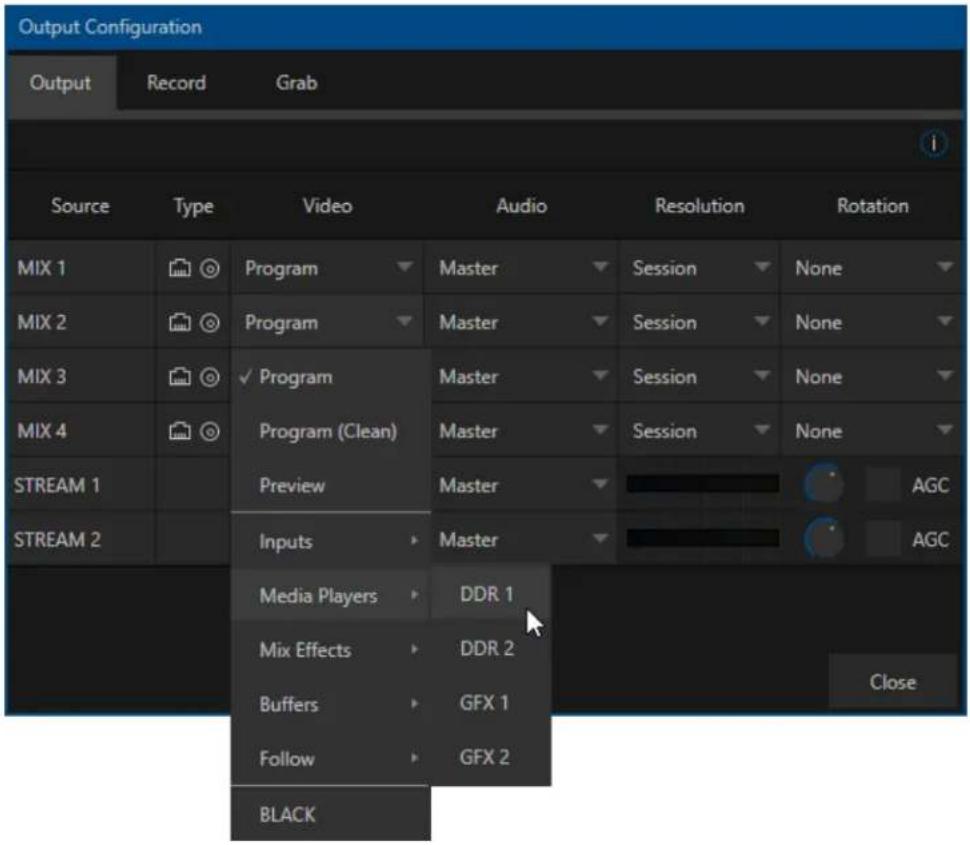Click STREAM 2 audio gain knob
The image size is (970, 845).
point(824,539)
